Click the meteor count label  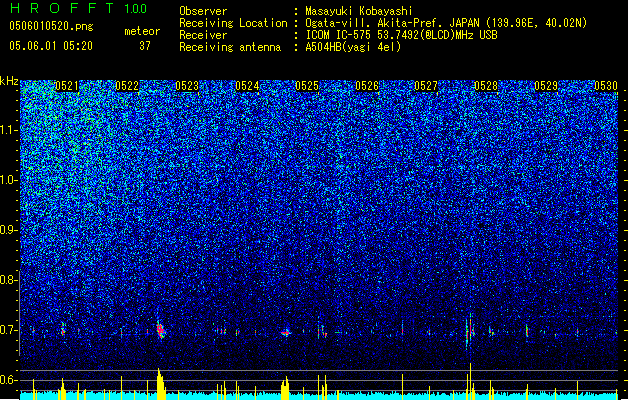142,31
